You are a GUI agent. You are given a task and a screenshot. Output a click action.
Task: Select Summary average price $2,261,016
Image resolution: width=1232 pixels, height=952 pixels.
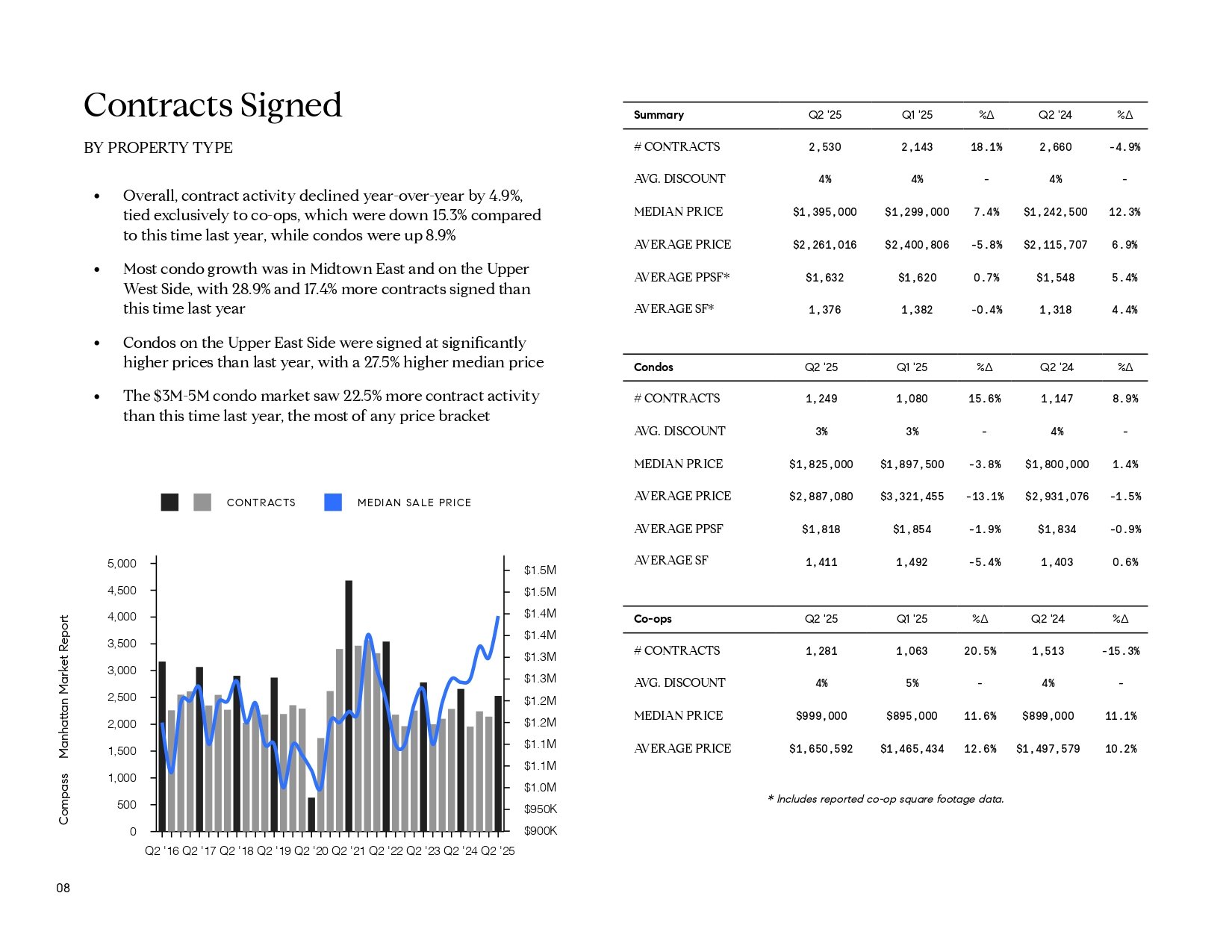825,245
